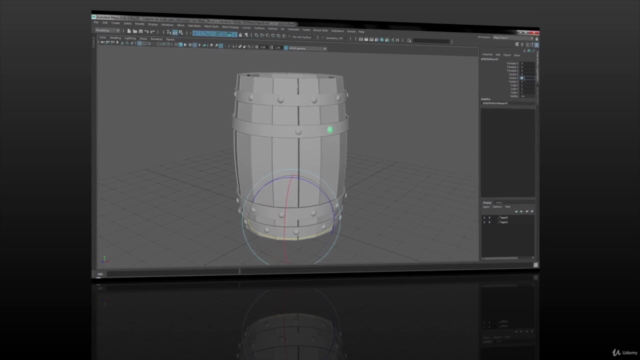Toggle snap to grids magnet icon
Viewport: 640px width, 360px height.
click(256, 36)
